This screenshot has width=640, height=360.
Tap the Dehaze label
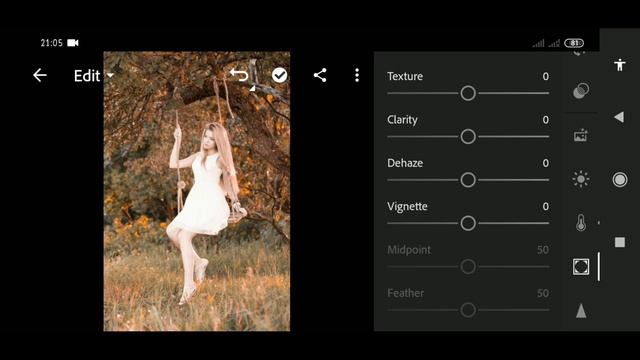405,163
